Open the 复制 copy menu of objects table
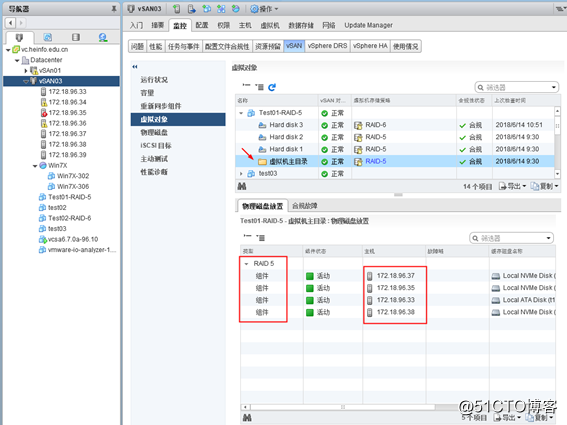 [x=544, y=186]
